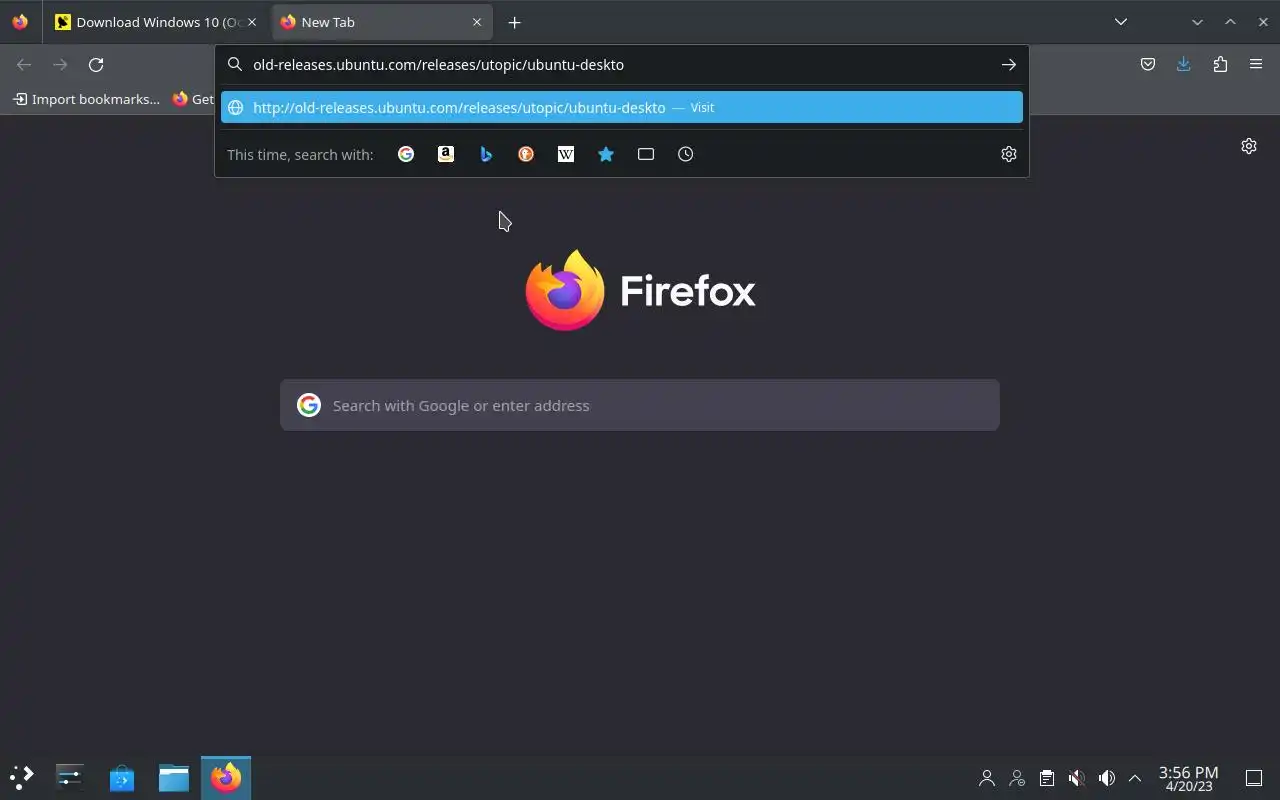
Task: Open search settings gear in dropdown
Action: click(x=1008, y=154)
